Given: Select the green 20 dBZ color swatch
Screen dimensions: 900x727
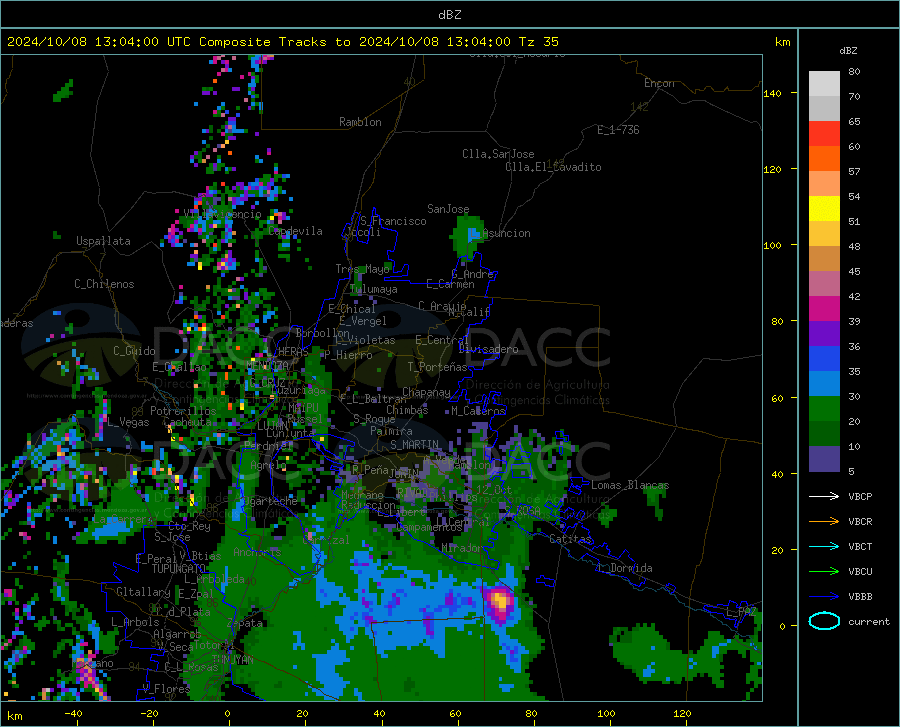Looking at the screenshot, I should (824, 409).
